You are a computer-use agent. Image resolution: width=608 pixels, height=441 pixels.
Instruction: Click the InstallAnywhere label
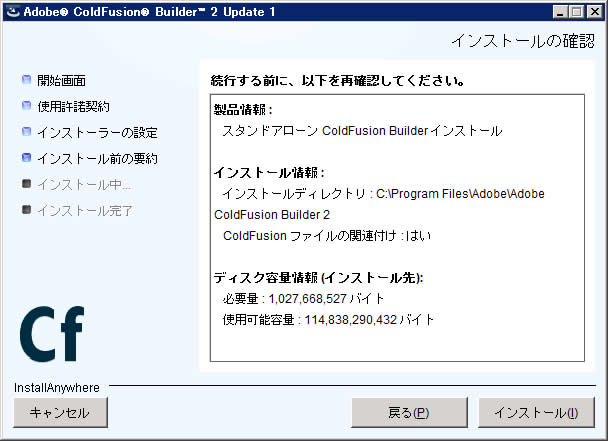tap(57, 387)
